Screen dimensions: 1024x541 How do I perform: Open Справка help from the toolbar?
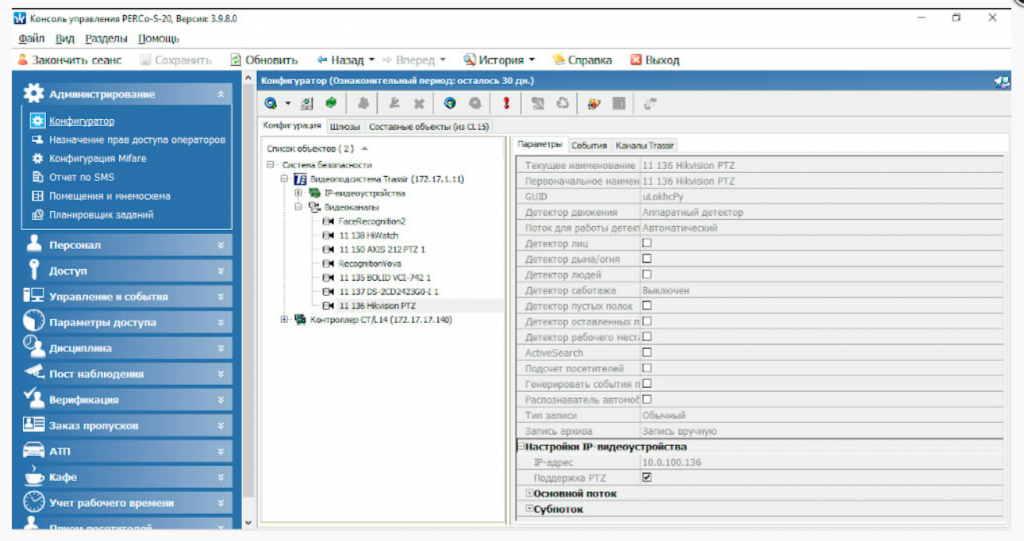pyautogui.click(x=582, y=60)
